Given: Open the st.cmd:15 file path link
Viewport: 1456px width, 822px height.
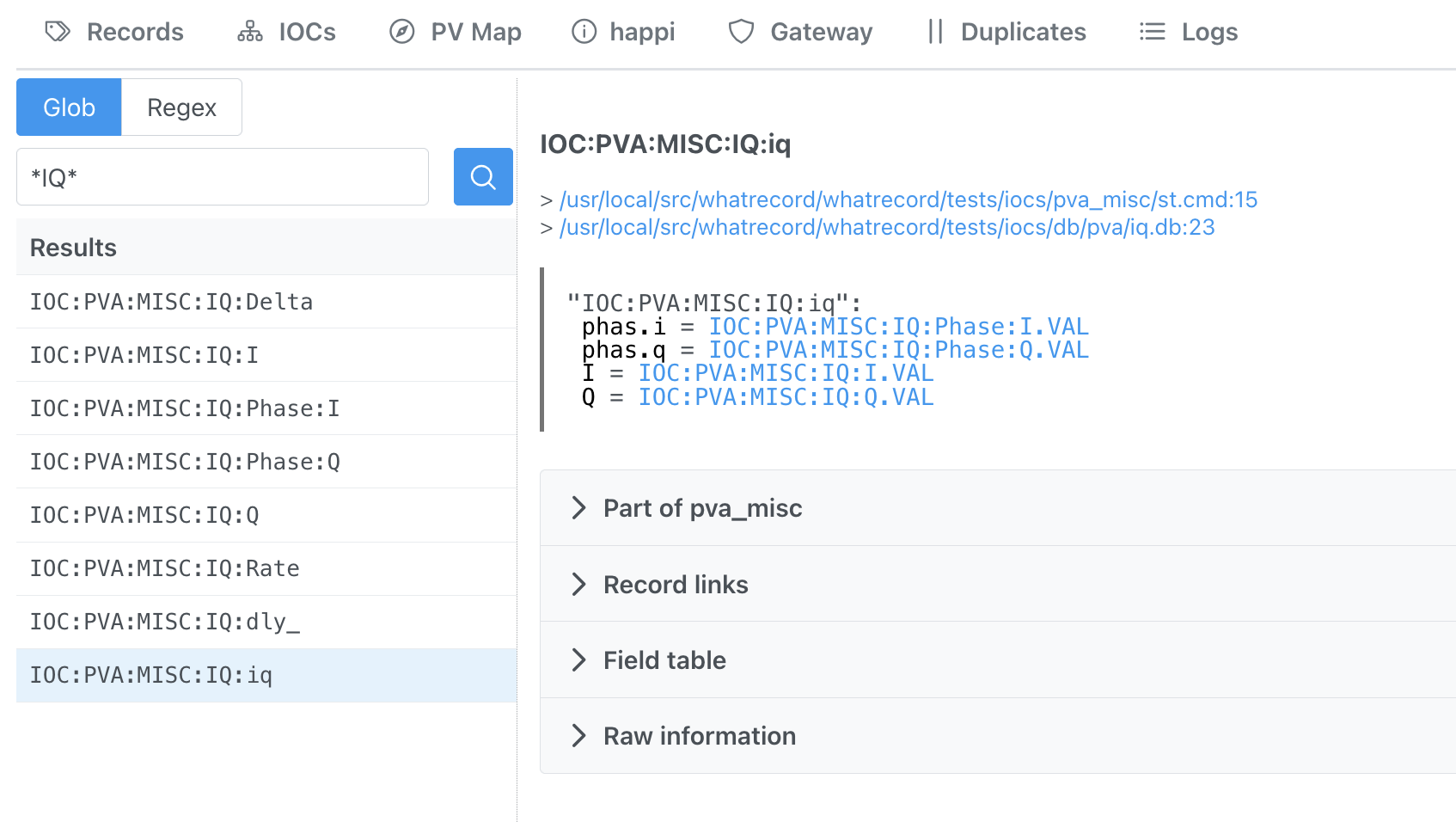Looking at the screenshot, I should click(x=908, y=199).
